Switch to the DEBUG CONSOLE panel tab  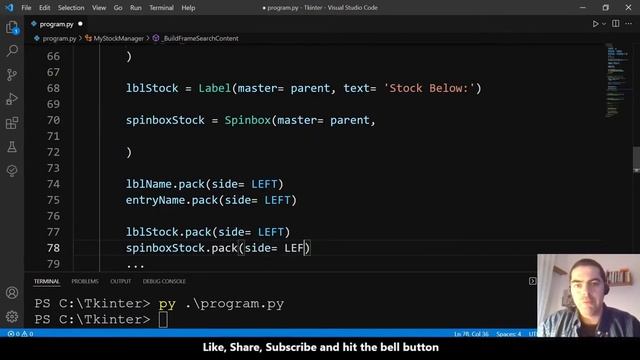(x=164, y=281)
